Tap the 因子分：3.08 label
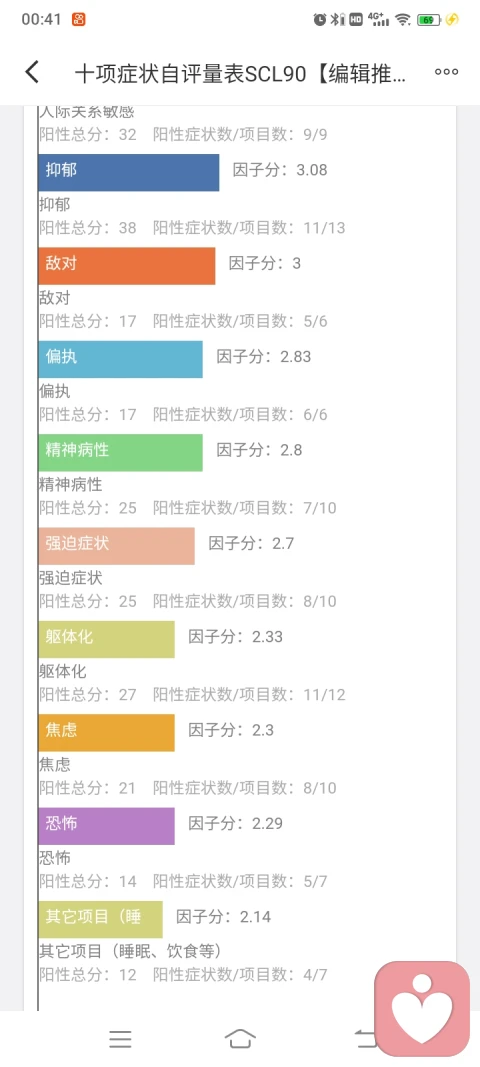 tap(280, 169)
